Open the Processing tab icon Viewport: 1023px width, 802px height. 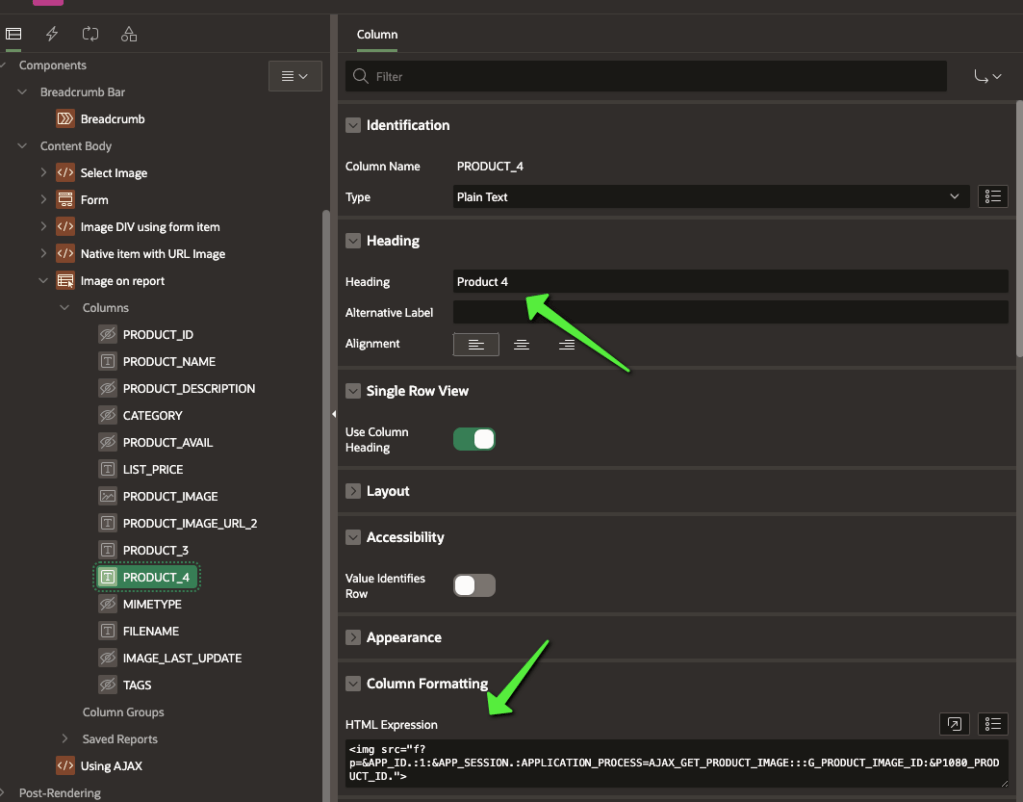point(90,34)
